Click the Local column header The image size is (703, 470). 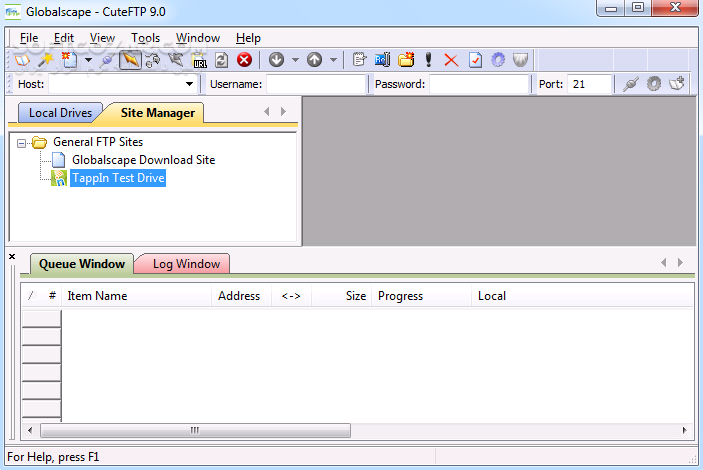pyautogui.click(x=582, y=296)
